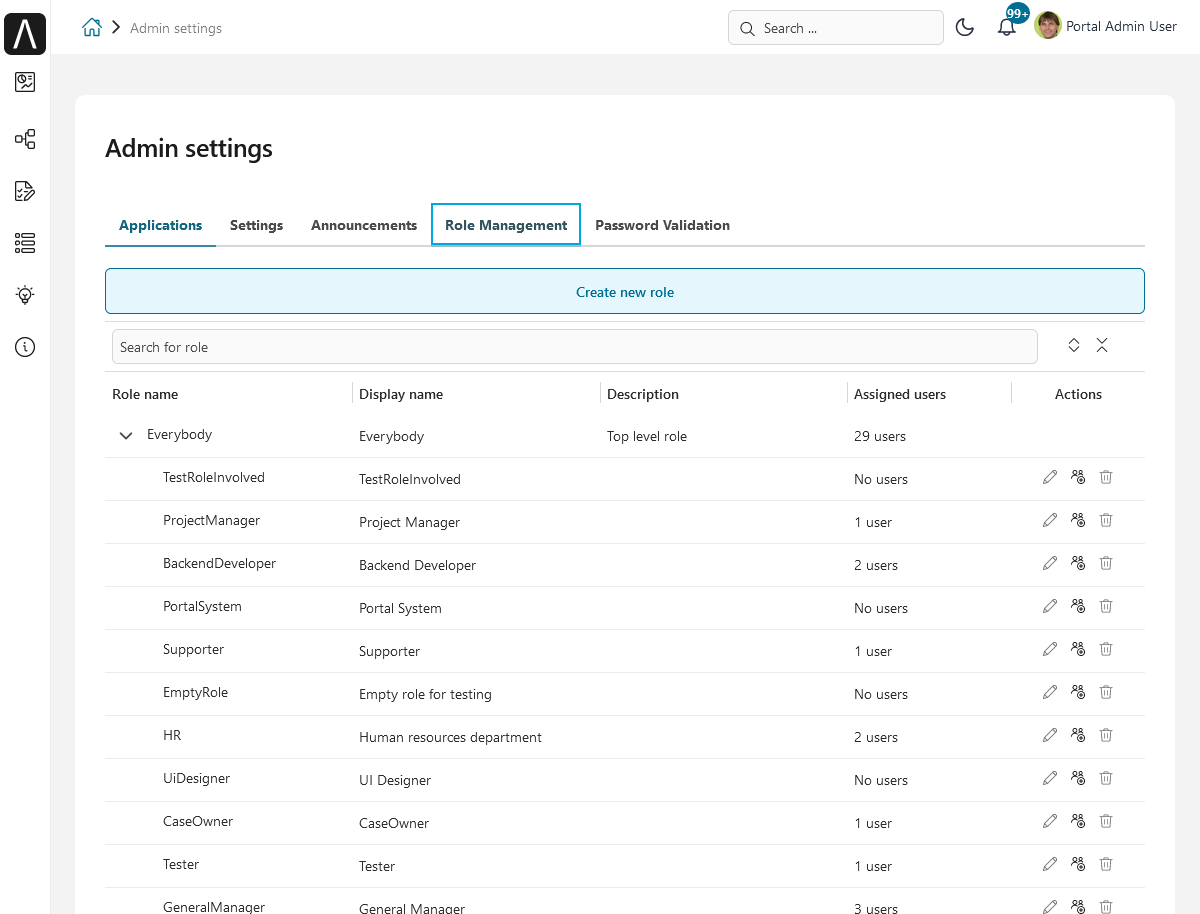The image size is (1200, 914).
Task: Assign users to the HR role
Action: click(x=1078, y=735)
